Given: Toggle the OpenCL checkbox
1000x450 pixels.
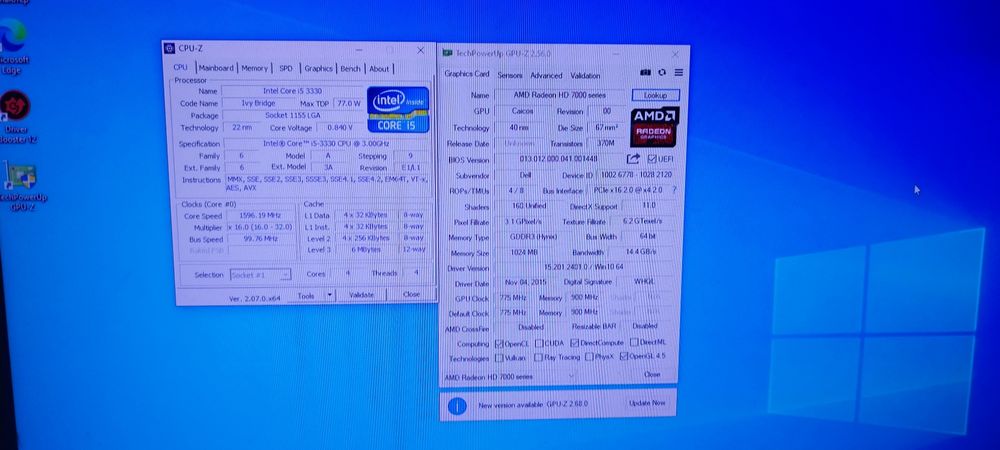Looking at the screenshot, I should point(499,343).
